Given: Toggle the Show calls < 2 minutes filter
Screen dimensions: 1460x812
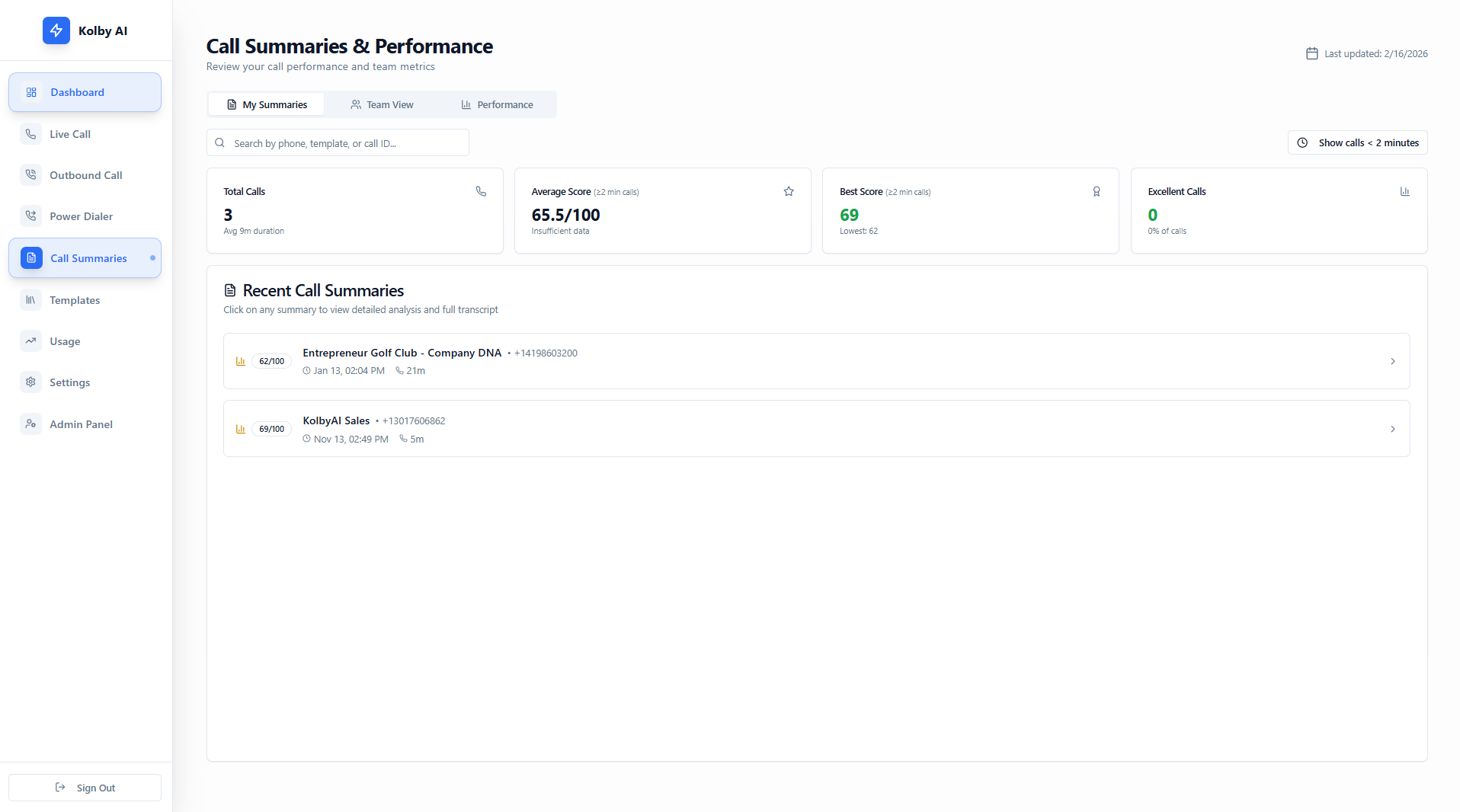Looking at the screenshot, I should point(1357,142).
